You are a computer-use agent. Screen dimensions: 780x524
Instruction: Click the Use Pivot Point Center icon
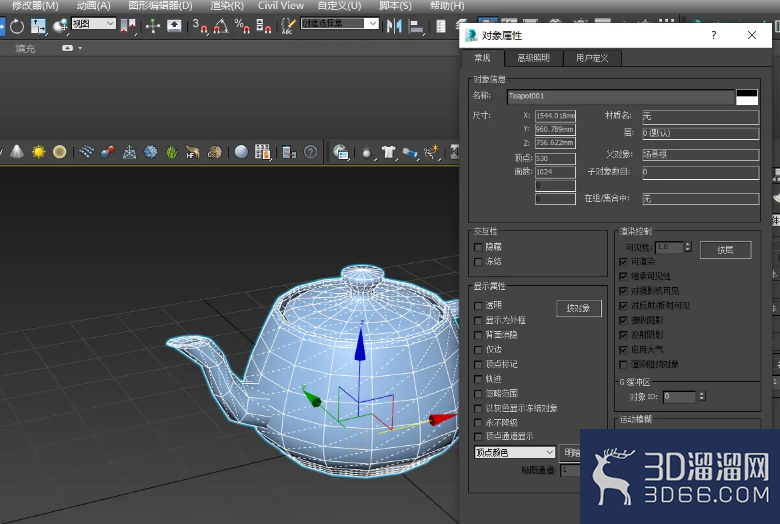click(x=128, y=26)
